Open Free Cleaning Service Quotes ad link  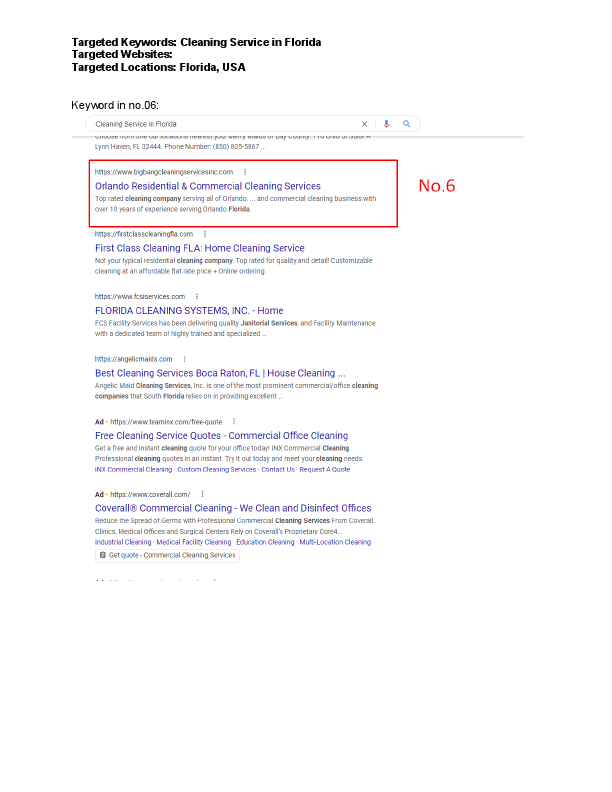(221, 436)
